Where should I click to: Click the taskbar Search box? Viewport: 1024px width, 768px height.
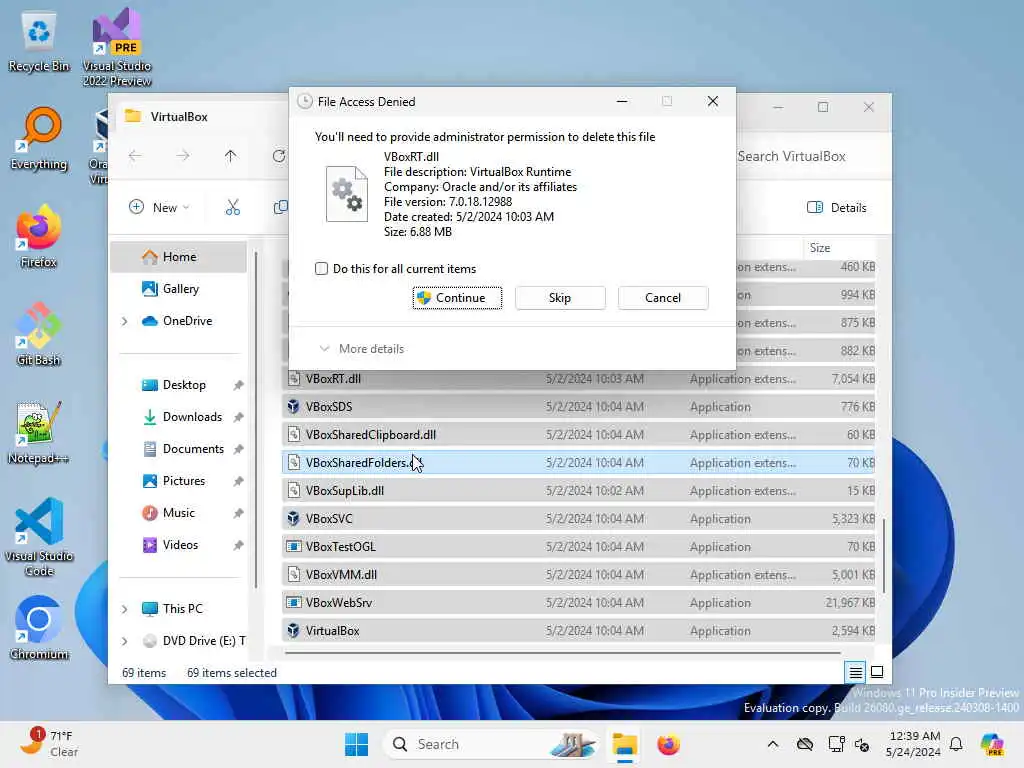pos(490,744)
